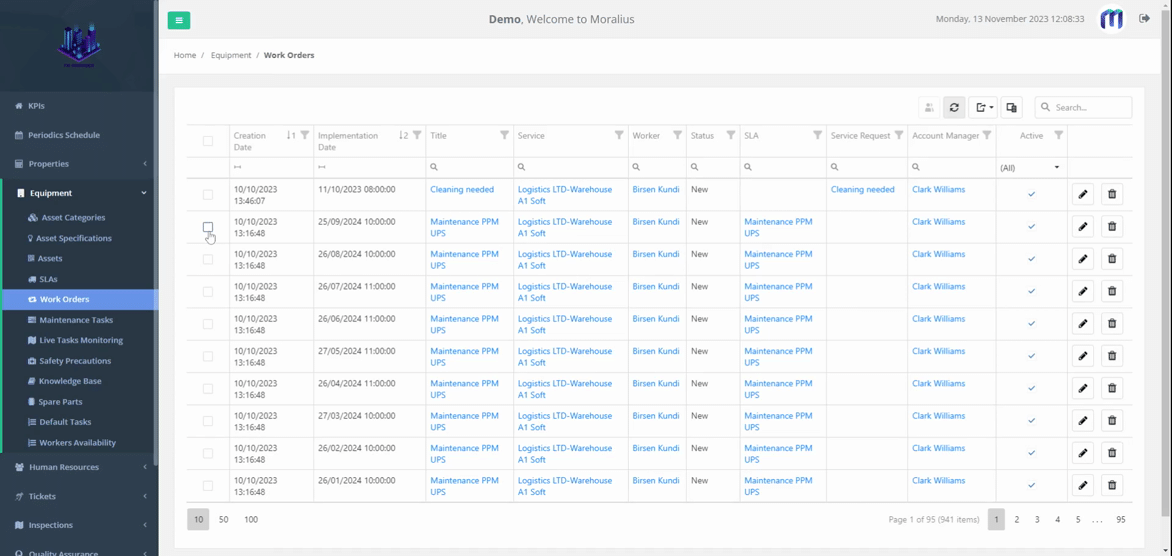Go to page 2 of results
1172x556 pixels.
tap(1016, 519)
